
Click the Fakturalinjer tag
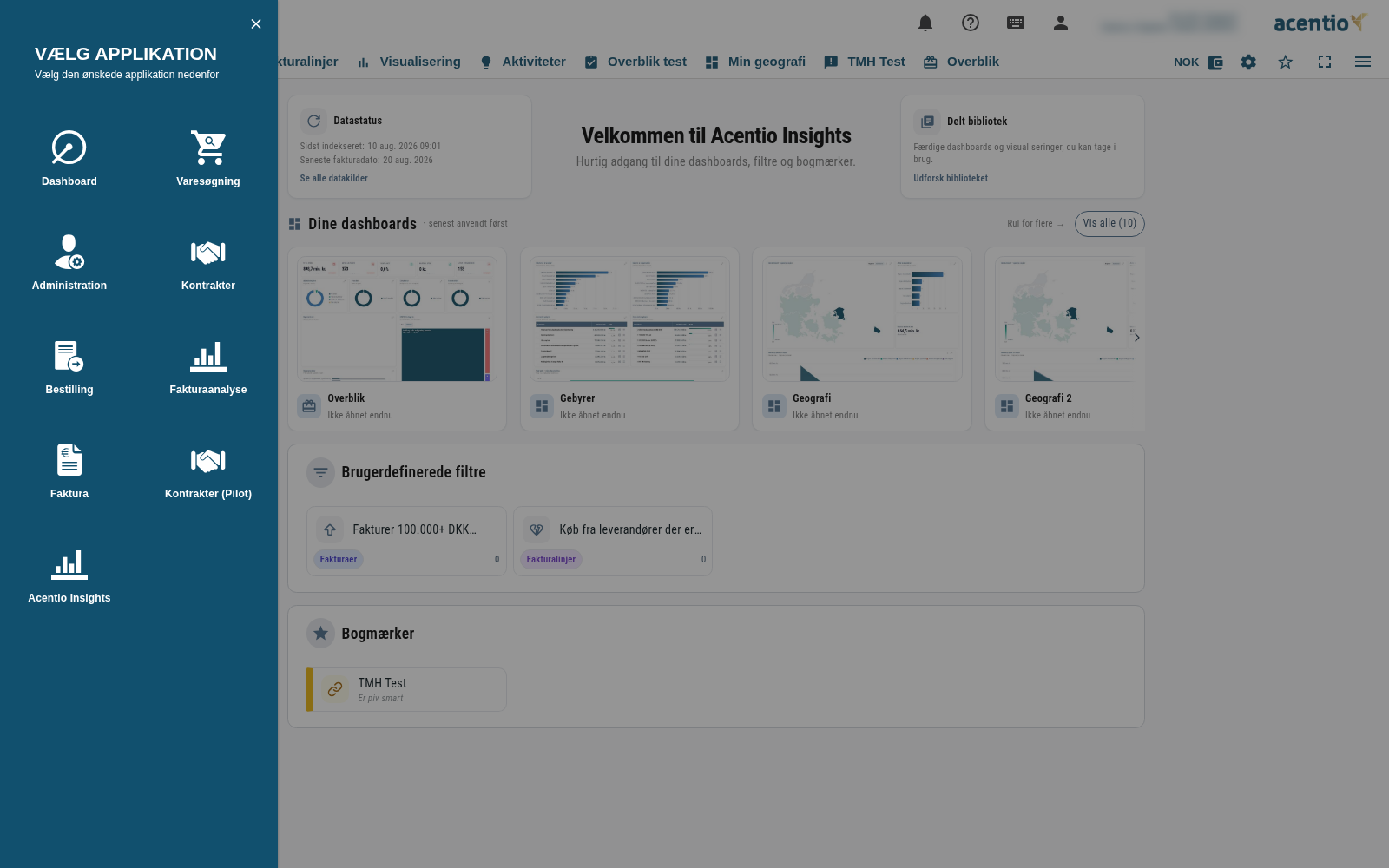coord(551,560)
